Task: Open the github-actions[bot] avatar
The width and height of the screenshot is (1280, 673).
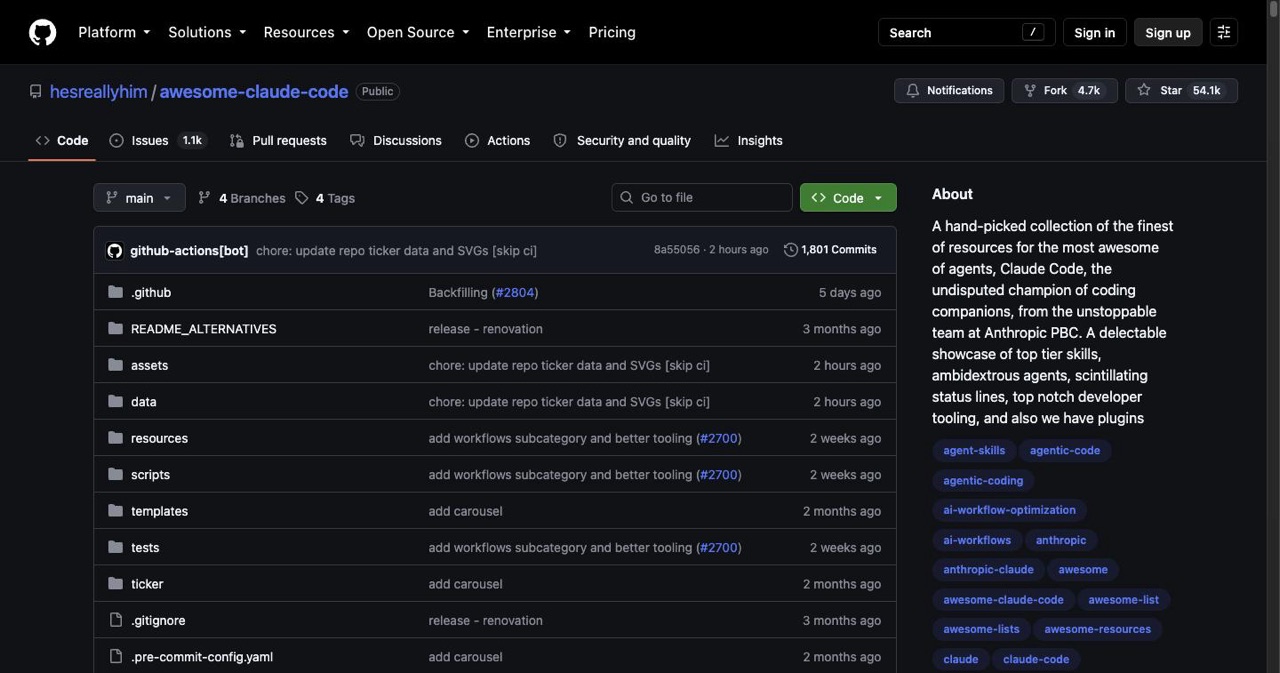Action: point(115,250)
